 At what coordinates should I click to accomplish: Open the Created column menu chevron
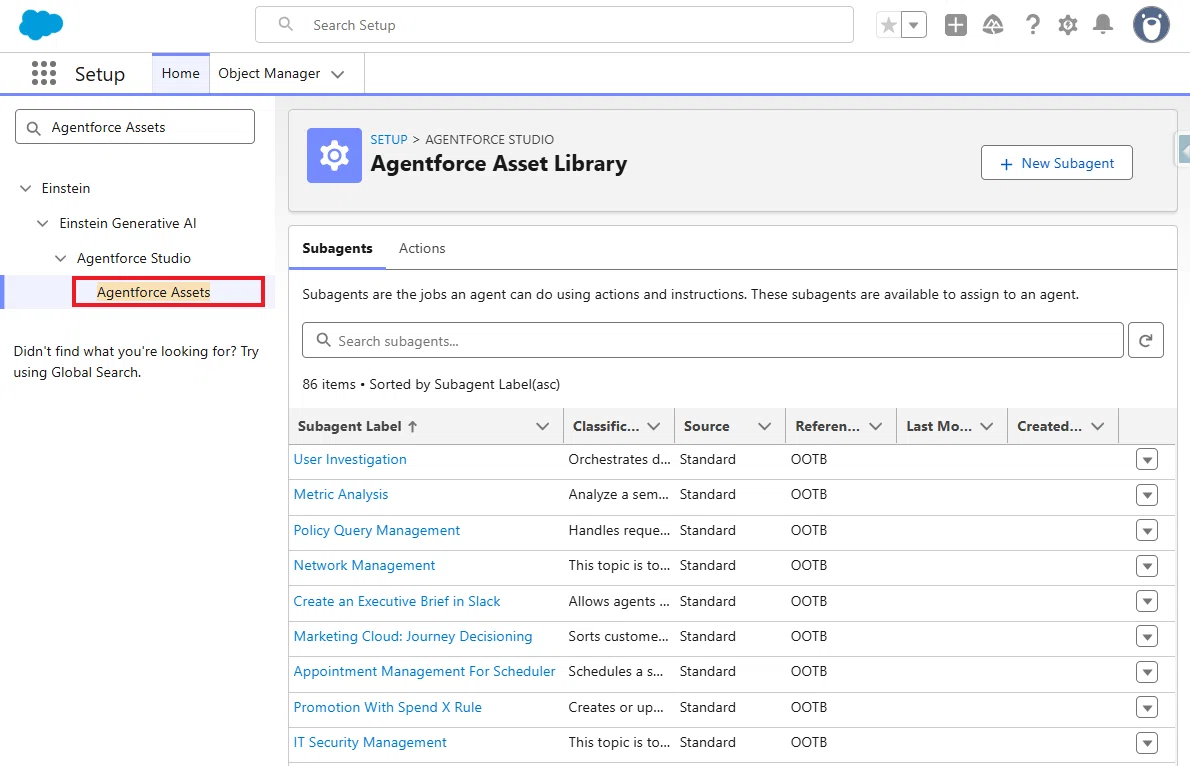coord(1097,427)
